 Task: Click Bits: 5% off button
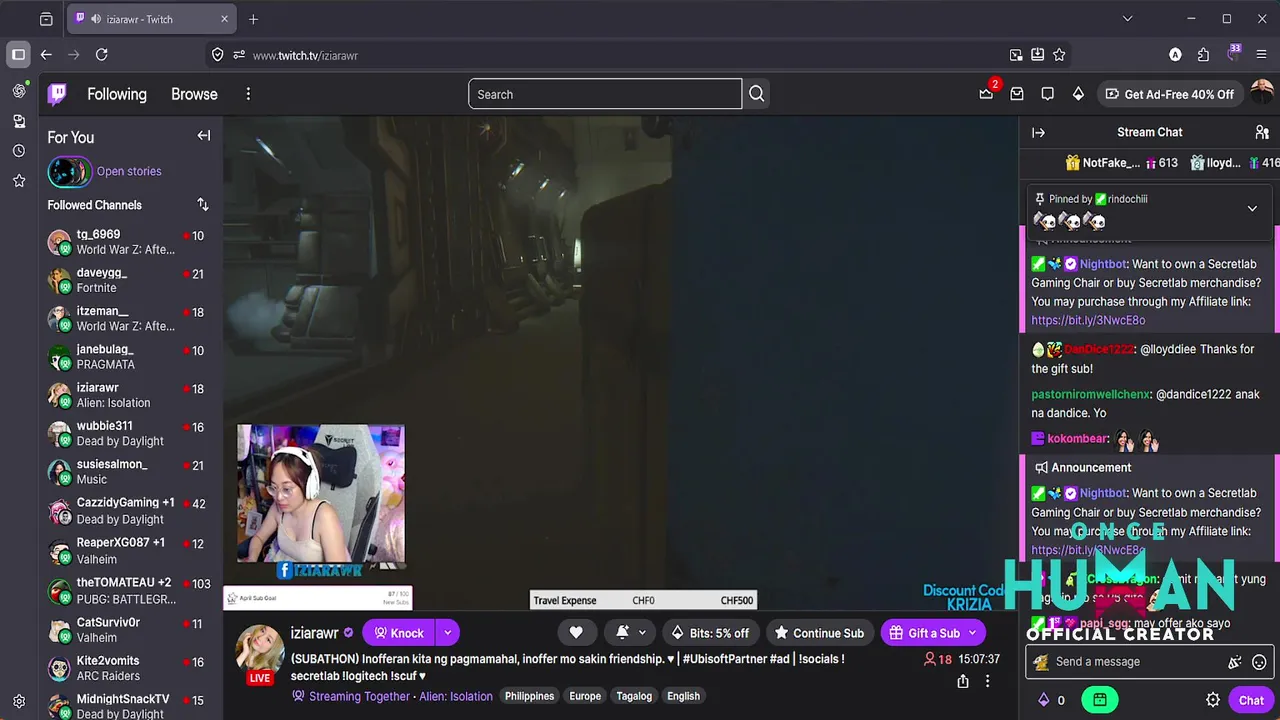click(710, 633)
